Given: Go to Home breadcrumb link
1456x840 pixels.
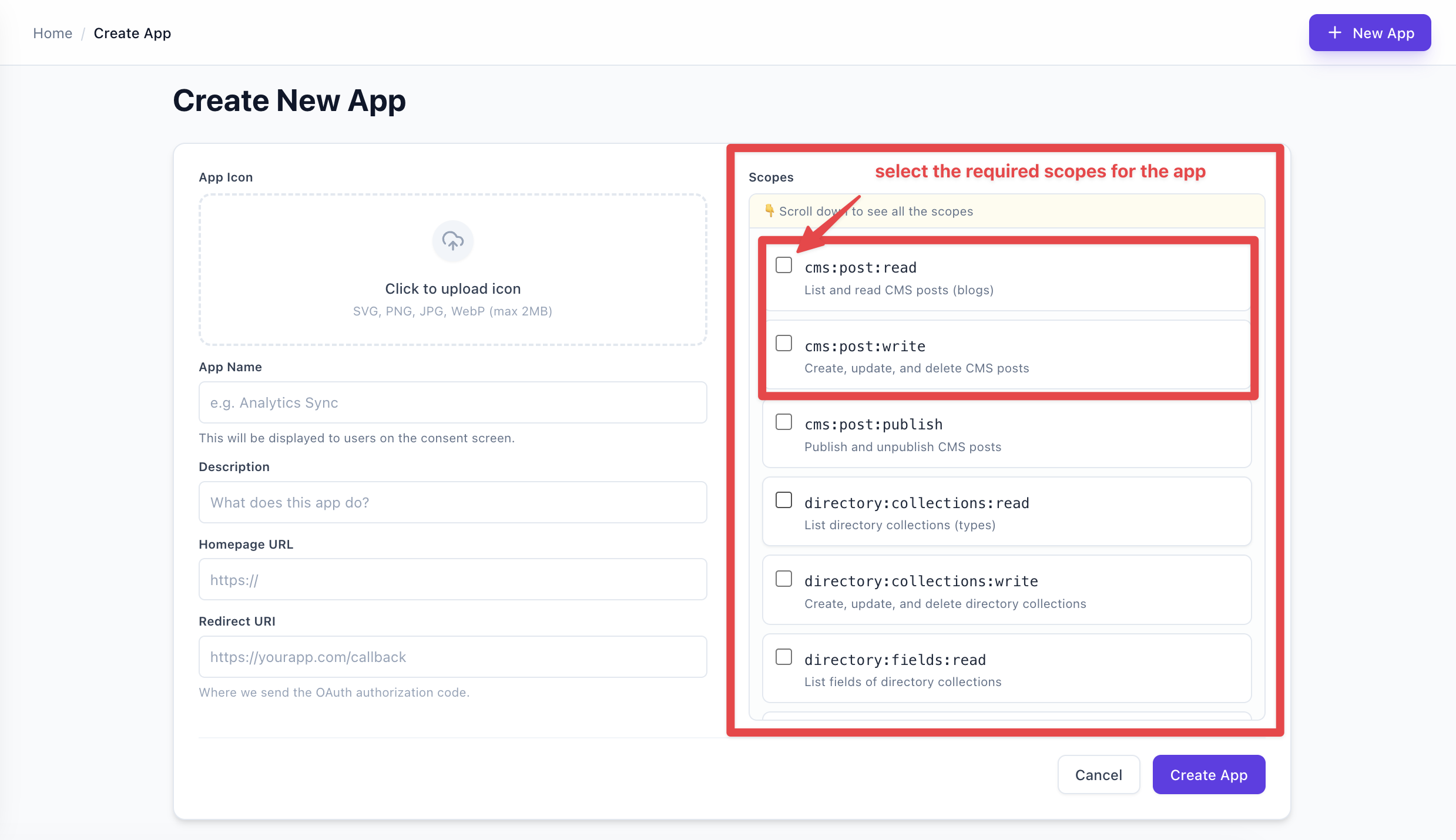Looking at the screenshot, I should pyautogui.click(x=52, y=33).
